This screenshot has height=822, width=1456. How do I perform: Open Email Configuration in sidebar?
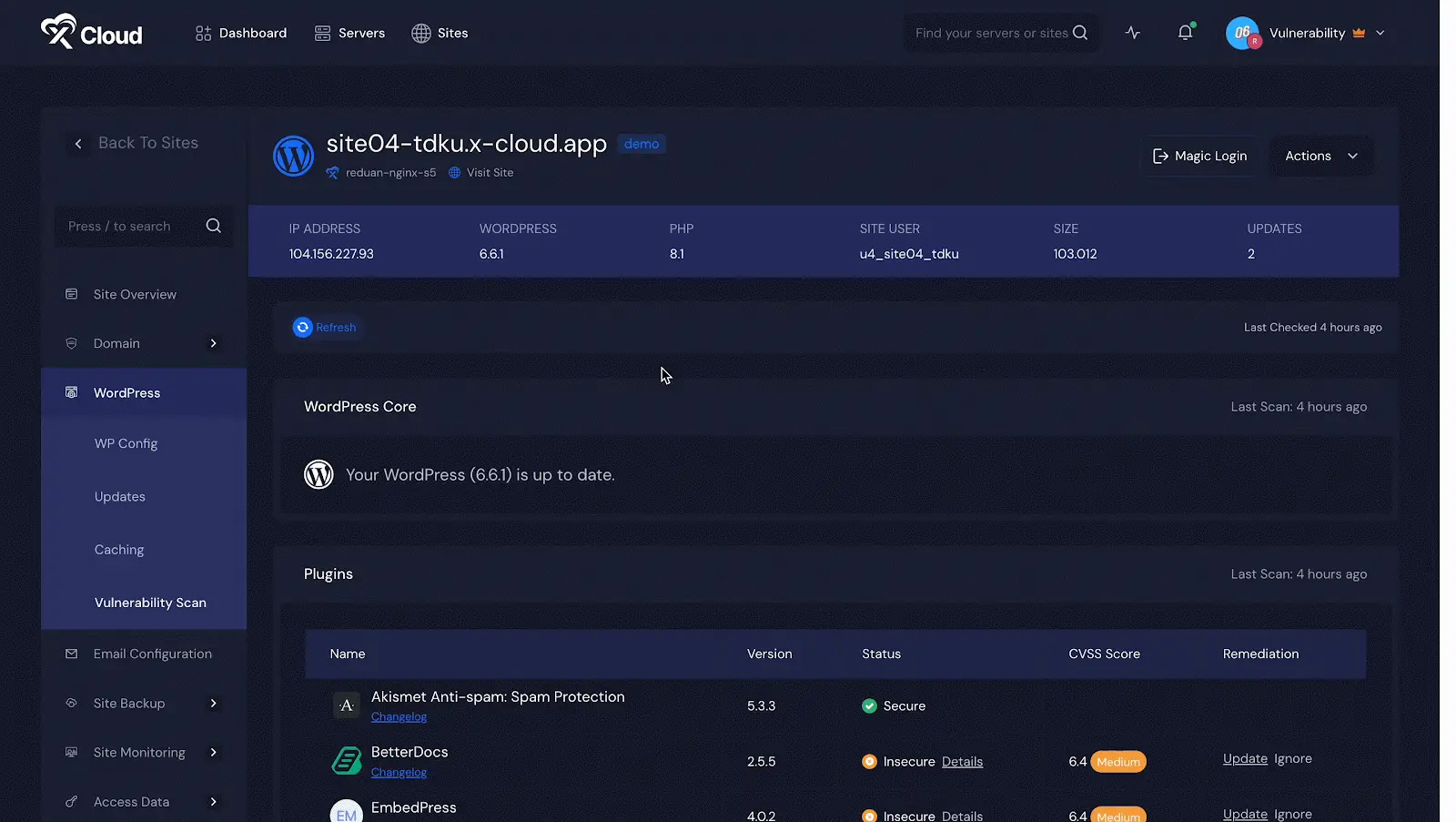point(153,654)
